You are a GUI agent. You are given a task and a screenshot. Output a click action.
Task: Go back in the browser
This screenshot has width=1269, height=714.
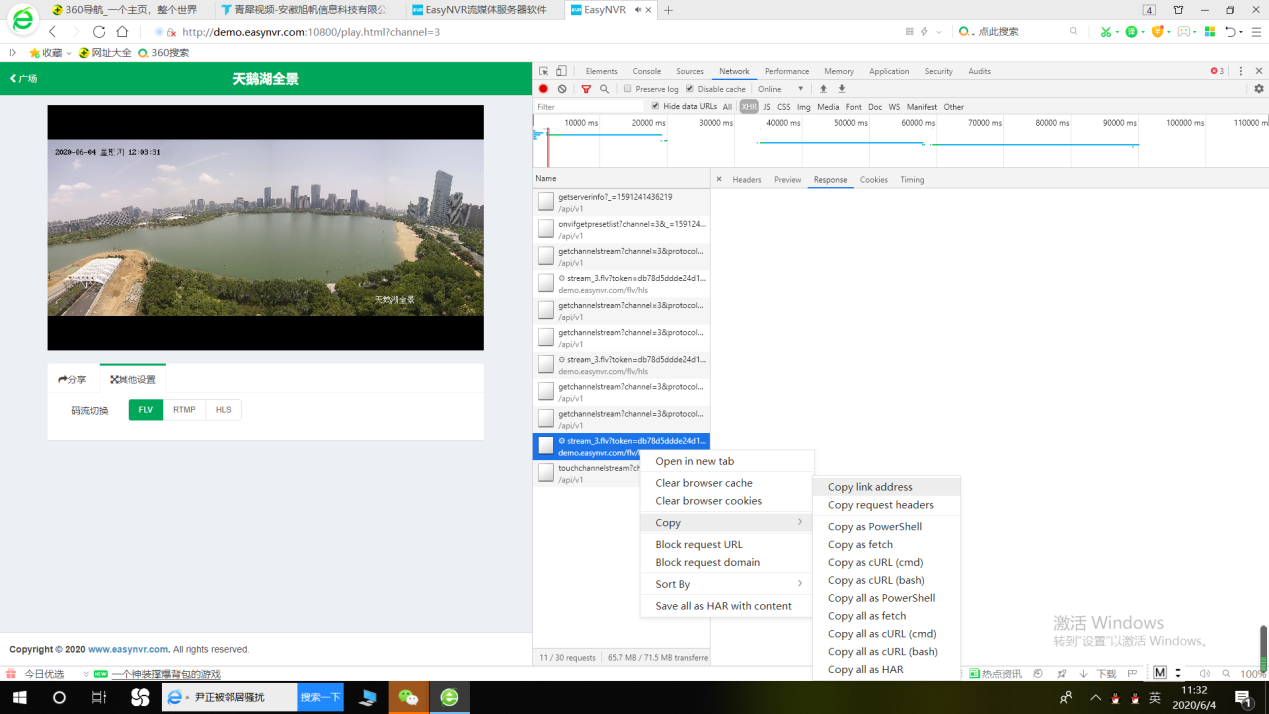point(52,32)
